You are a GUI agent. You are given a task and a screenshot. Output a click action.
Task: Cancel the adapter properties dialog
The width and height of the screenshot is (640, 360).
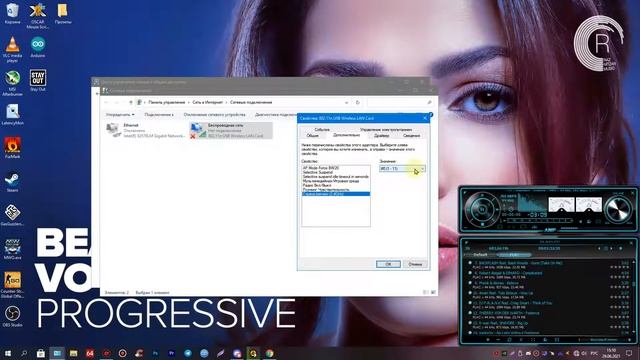(x=415, y=264)
